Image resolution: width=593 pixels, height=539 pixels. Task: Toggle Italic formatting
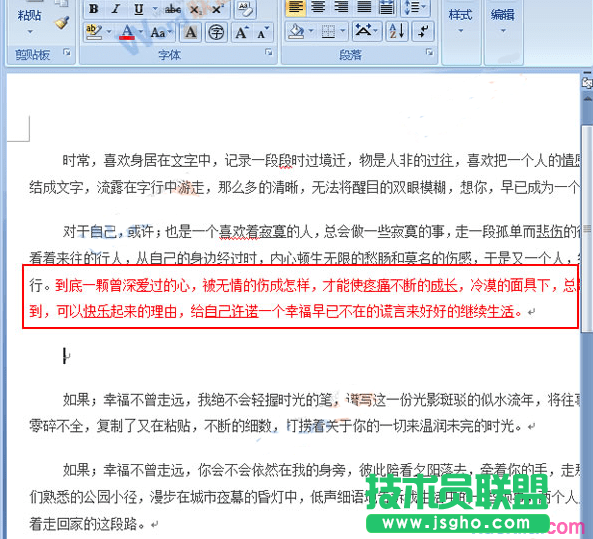click(116, 9)
